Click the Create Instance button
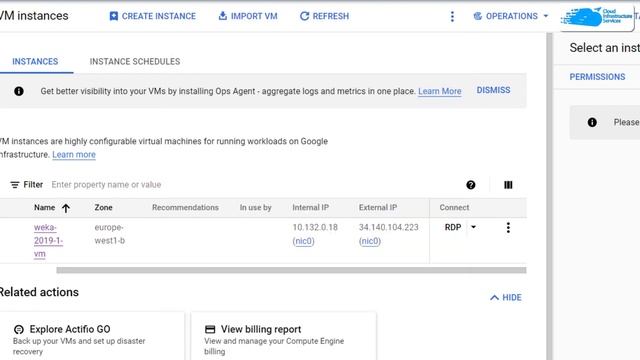640x360 pixels. [x=153, y=16]
